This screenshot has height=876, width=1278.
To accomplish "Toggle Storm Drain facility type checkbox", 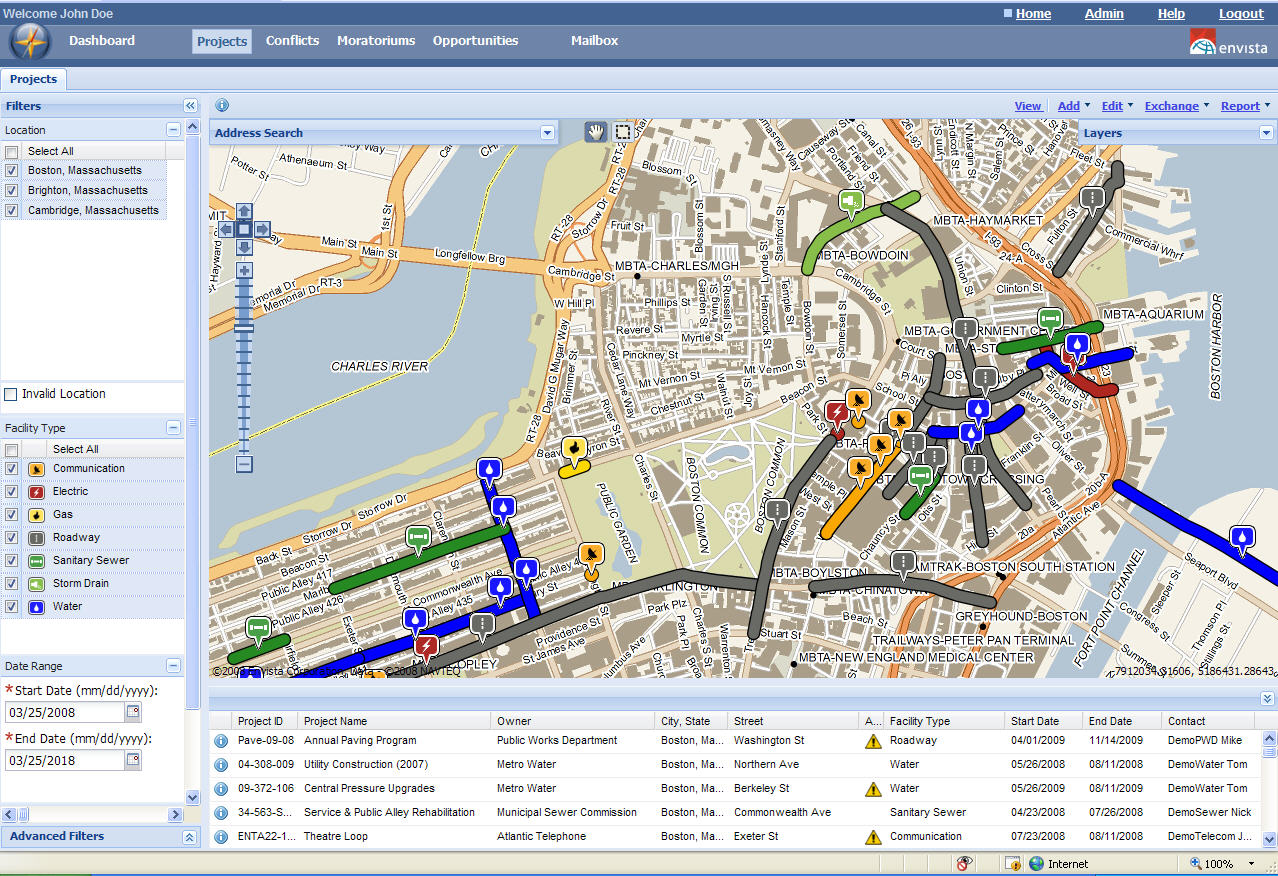I will [11, 584].
